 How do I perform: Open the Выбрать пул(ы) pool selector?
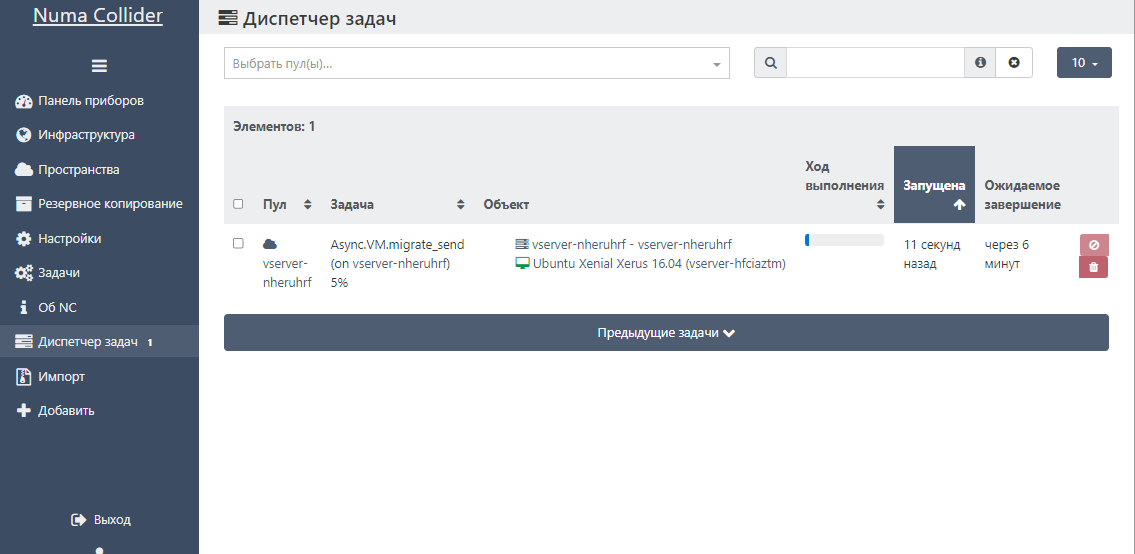tap(476, 63)
